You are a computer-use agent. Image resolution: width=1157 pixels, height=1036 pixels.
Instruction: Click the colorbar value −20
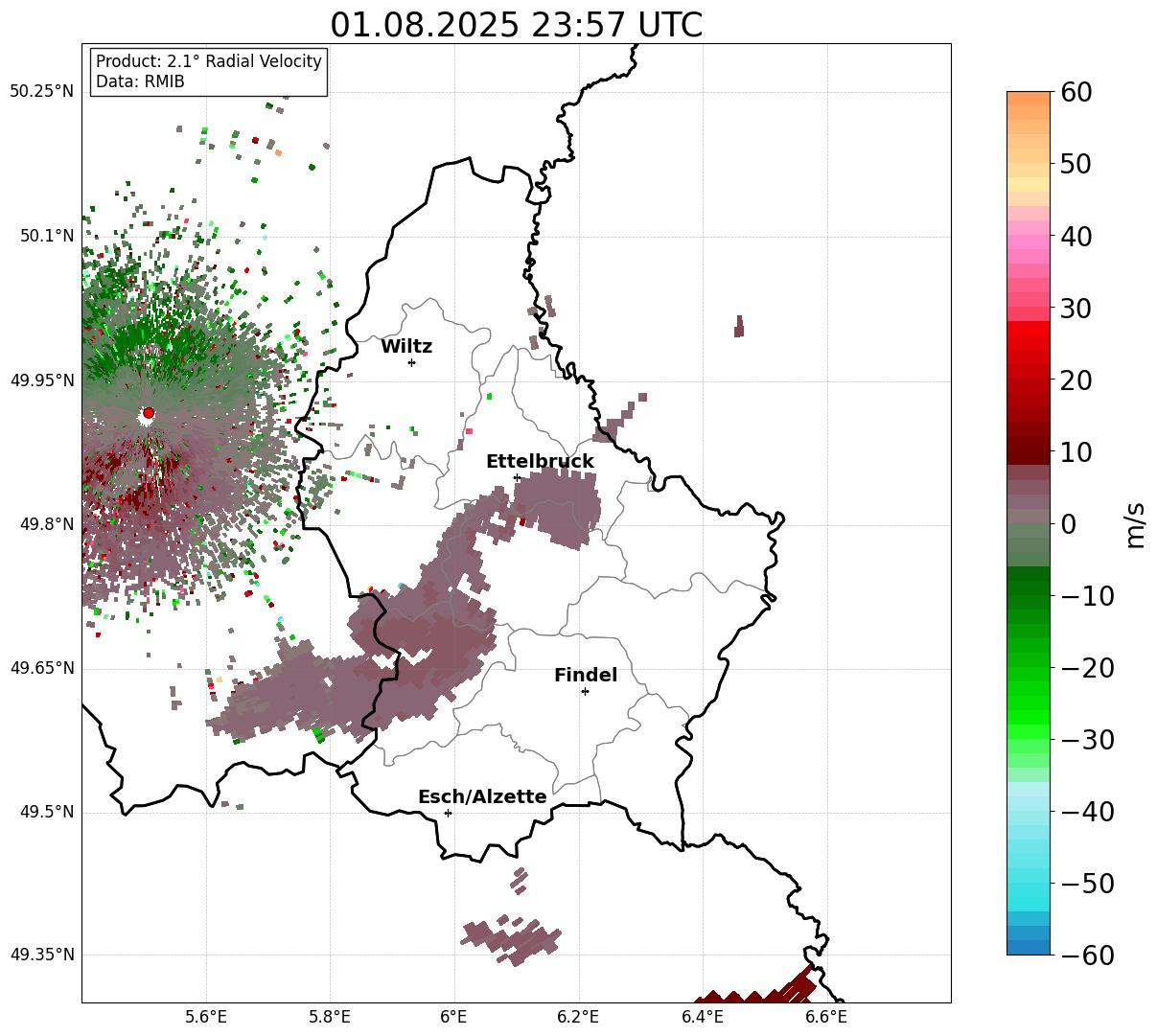pyautogui.click(x=1087, y=668)
